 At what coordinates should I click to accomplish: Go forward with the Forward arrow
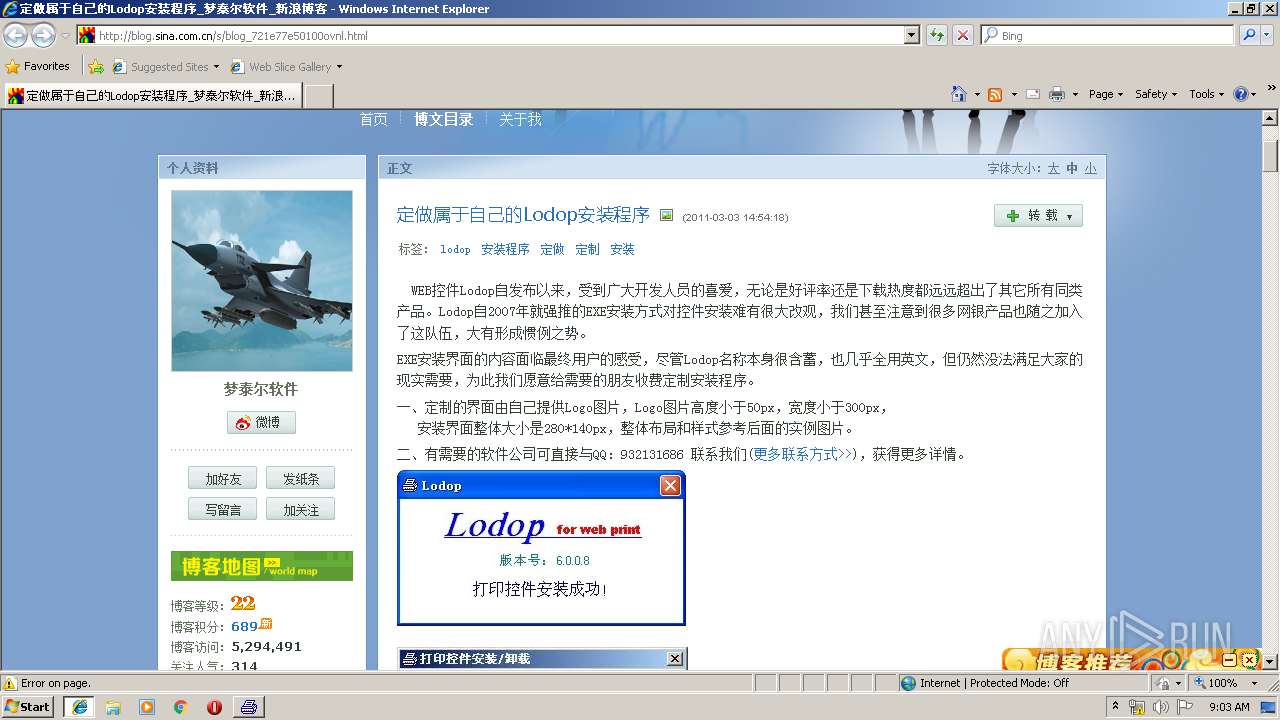(43, 36)
